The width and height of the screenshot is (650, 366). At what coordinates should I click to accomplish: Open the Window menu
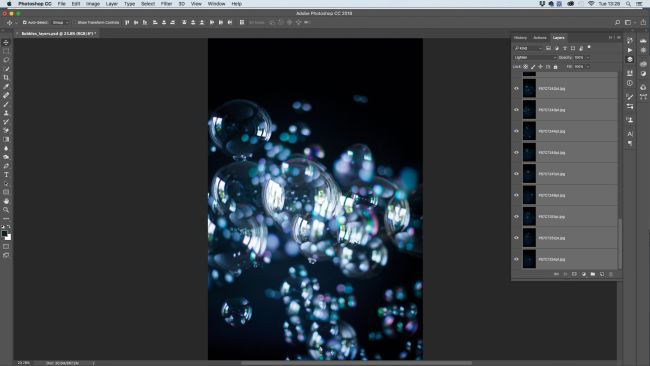[216, 4]
